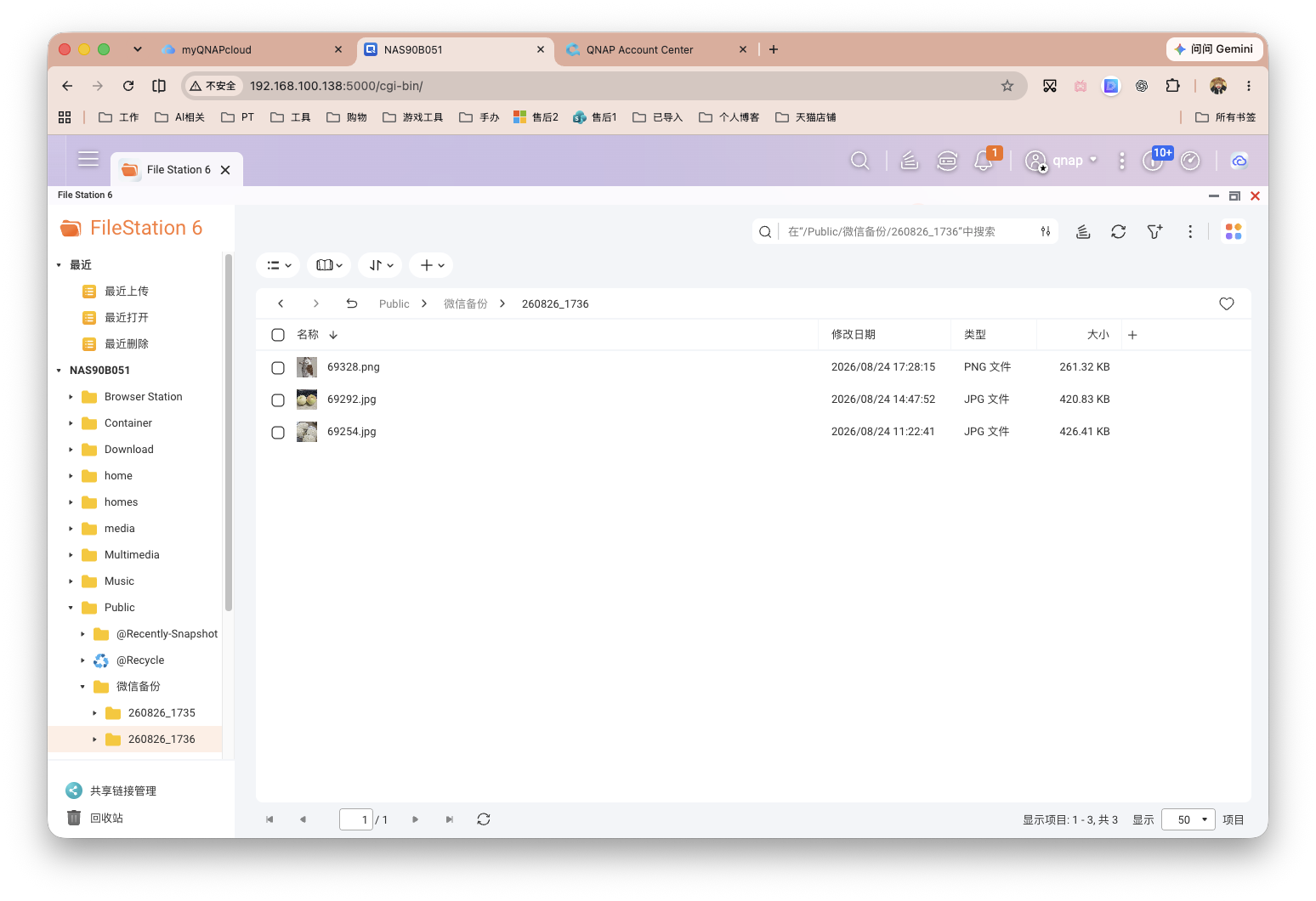The image size is (1316, 901).
Task: Click the page number input box
Action: [356, 819]
